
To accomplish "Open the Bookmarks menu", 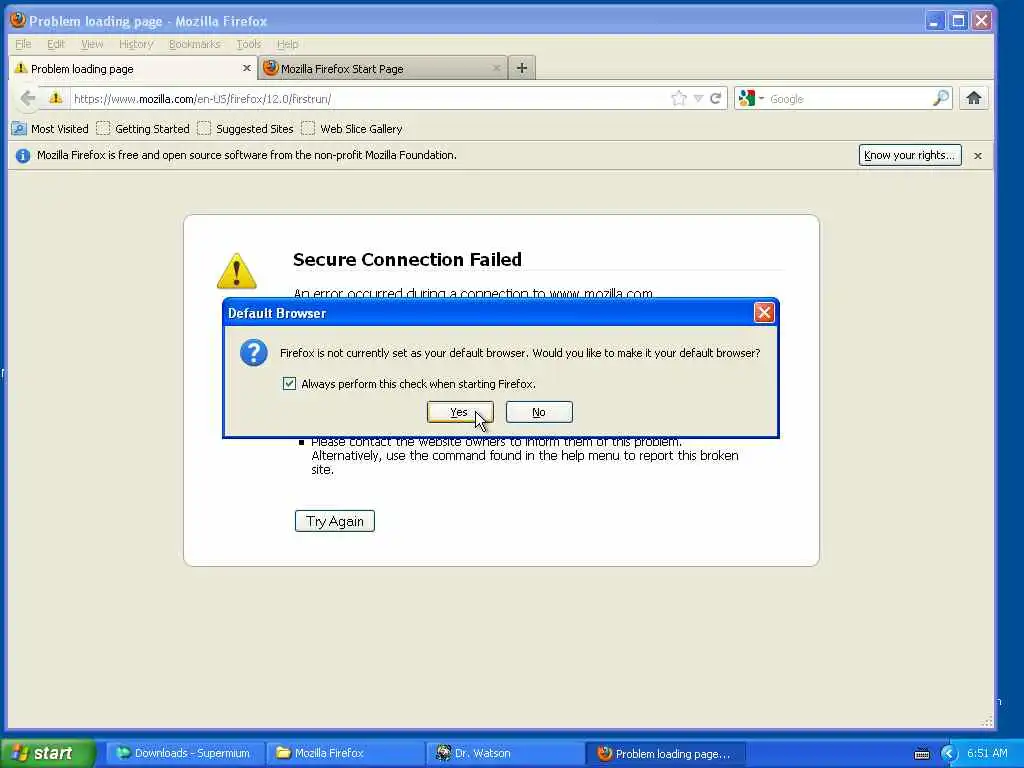I will [195, 44].
